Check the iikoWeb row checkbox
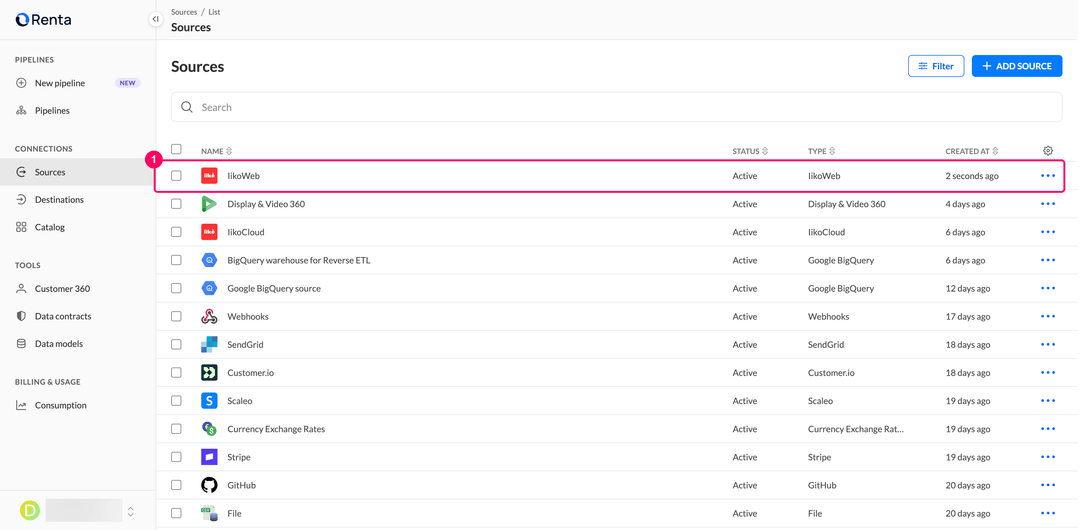 176,176
